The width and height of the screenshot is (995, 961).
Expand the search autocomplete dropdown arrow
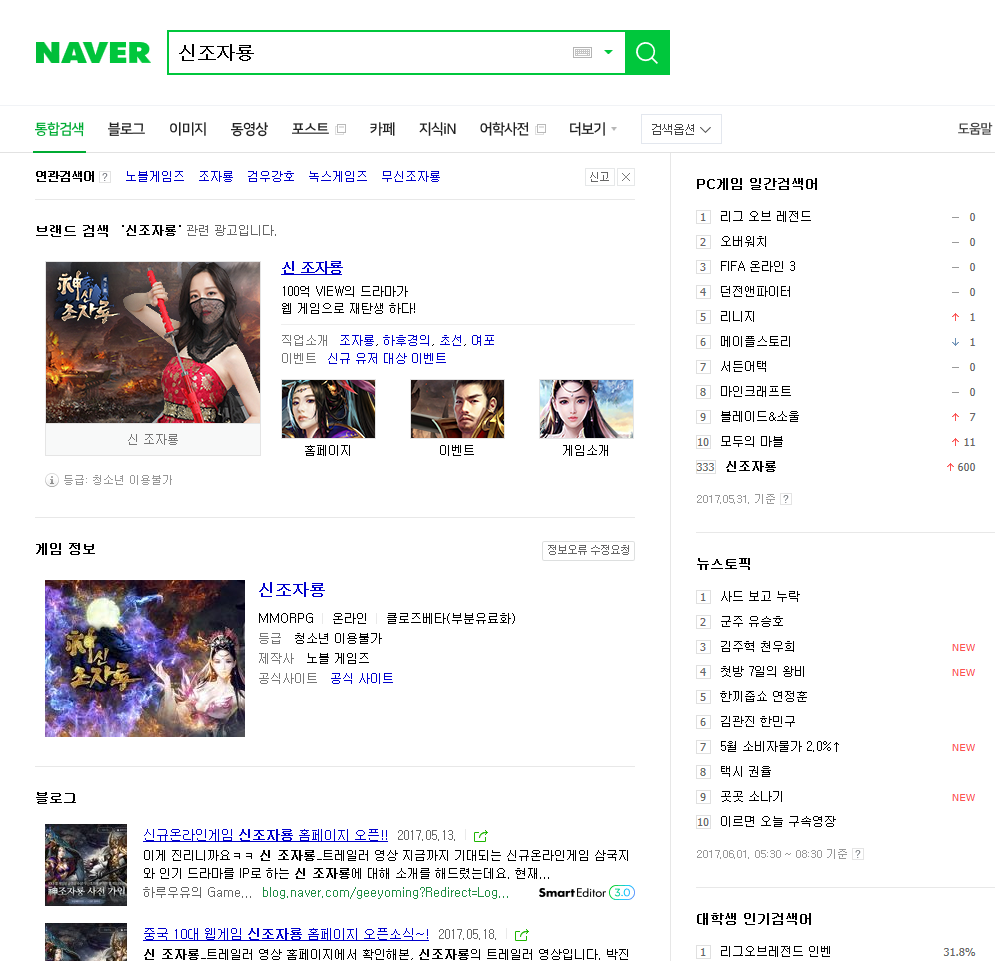(x=609, y=53)
